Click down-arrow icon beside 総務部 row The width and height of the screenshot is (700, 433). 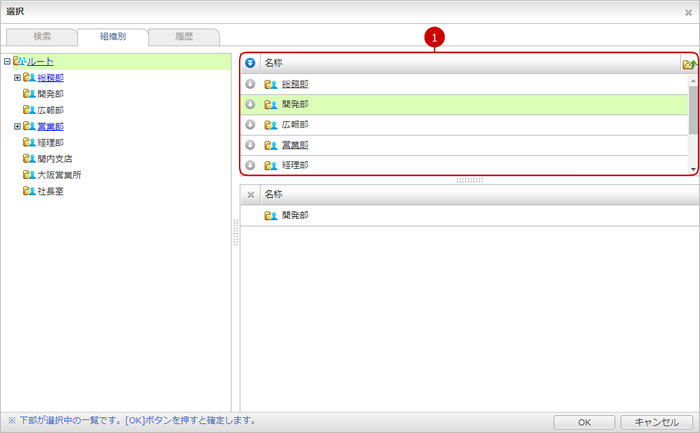tap(250, 84)
